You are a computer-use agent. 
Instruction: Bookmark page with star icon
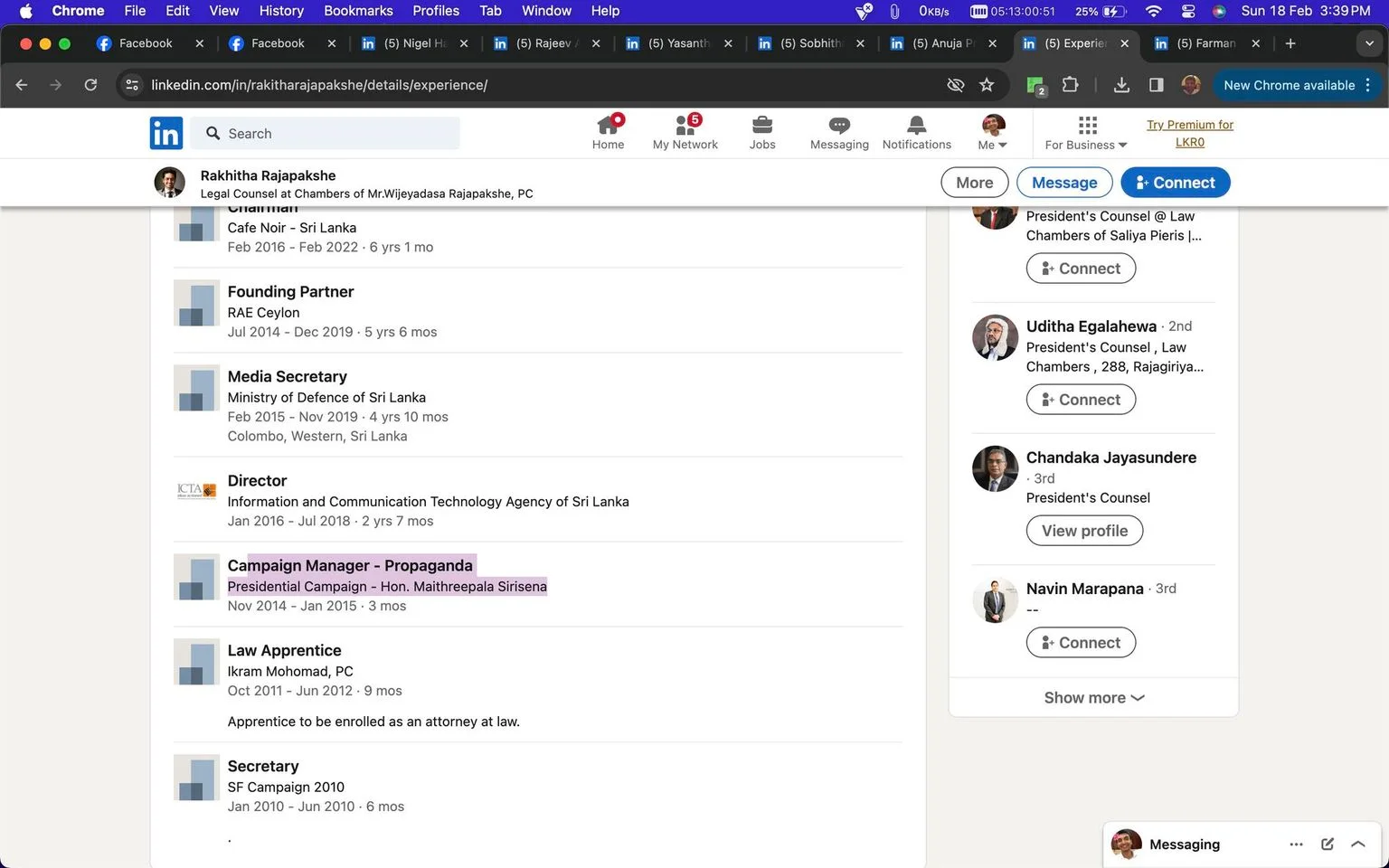pos(987,85)
